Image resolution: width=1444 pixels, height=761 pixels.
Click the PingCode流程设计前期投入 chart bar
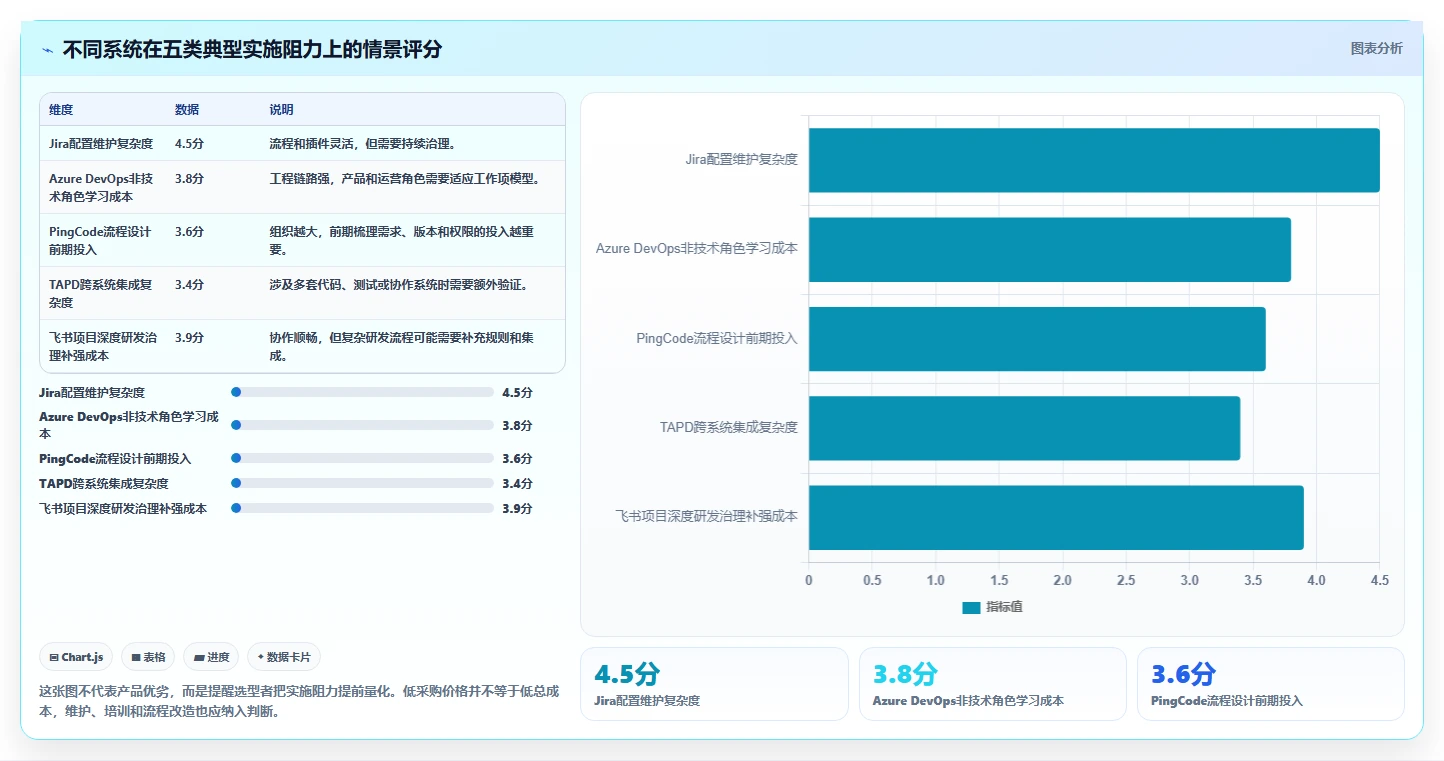[1037, 339]
